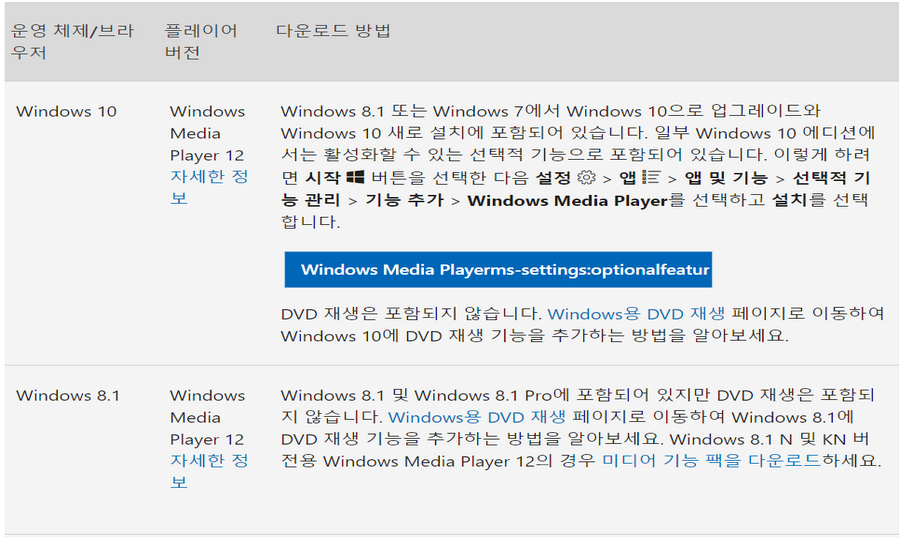Click the settings gear icon after '설정'
Screen dimensions: 900x537
coord(586,177)
